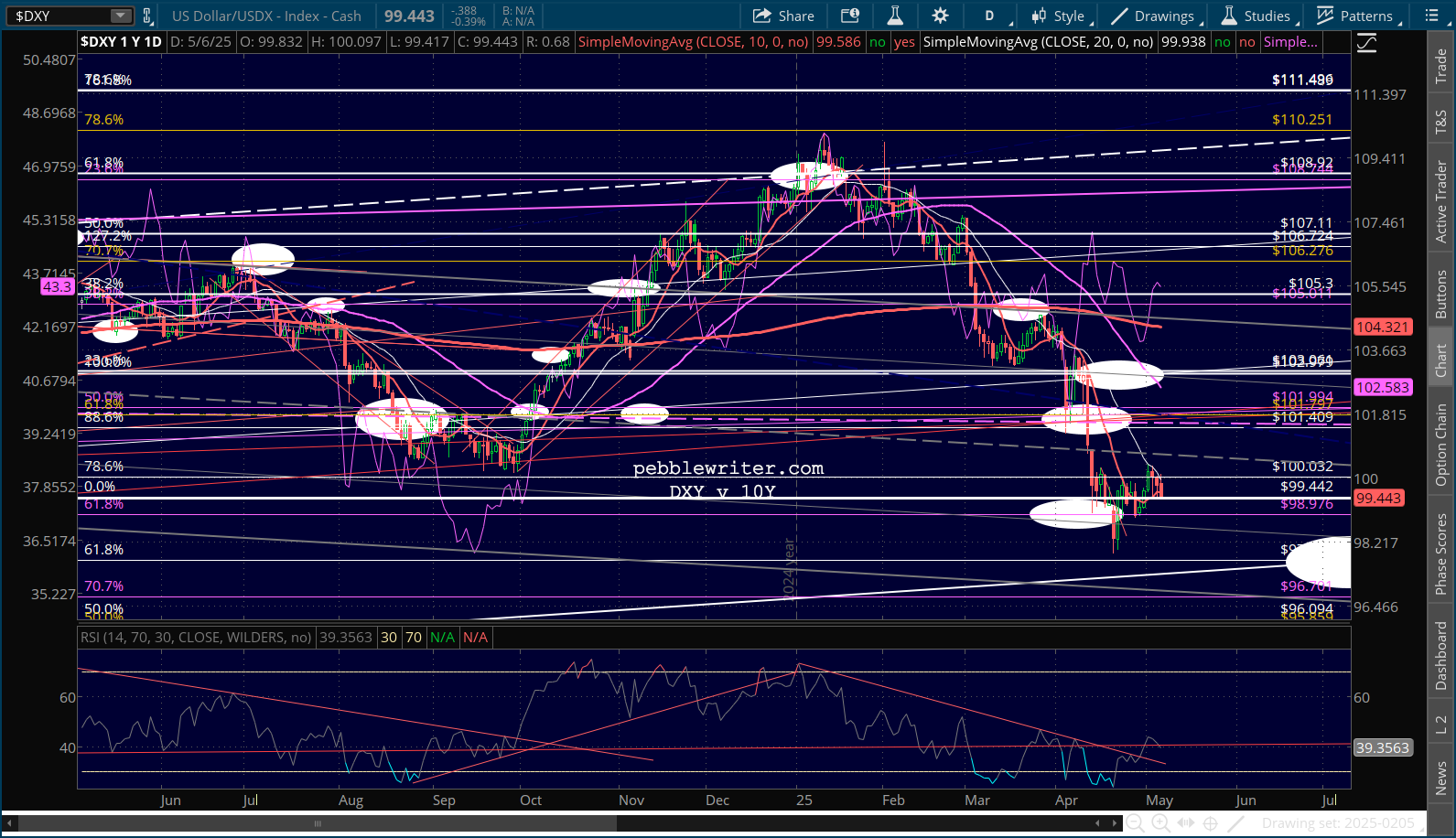Click the RSI study label

(196, 637)
